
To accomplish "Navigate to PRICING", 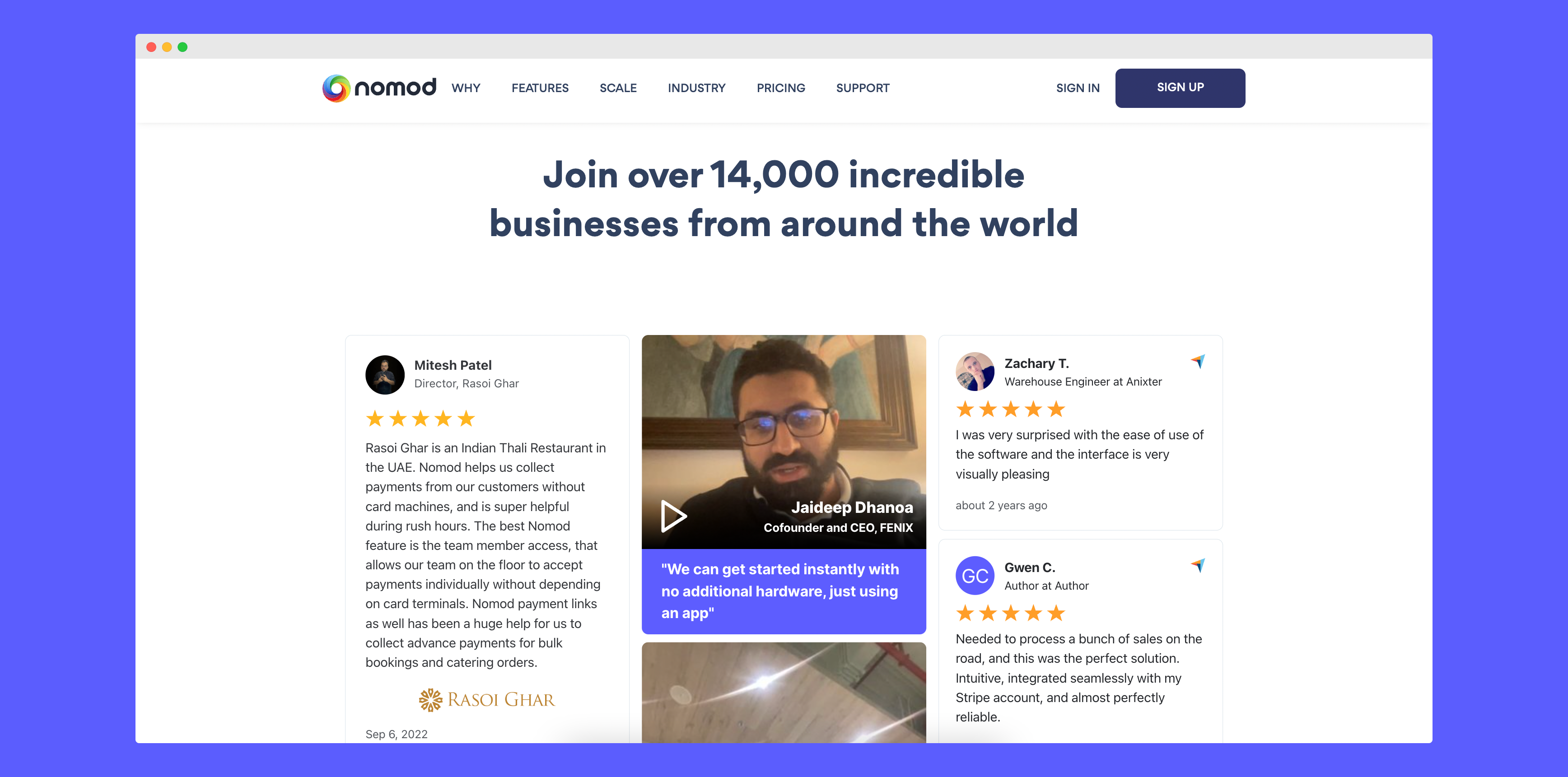I will click(780, 88).
